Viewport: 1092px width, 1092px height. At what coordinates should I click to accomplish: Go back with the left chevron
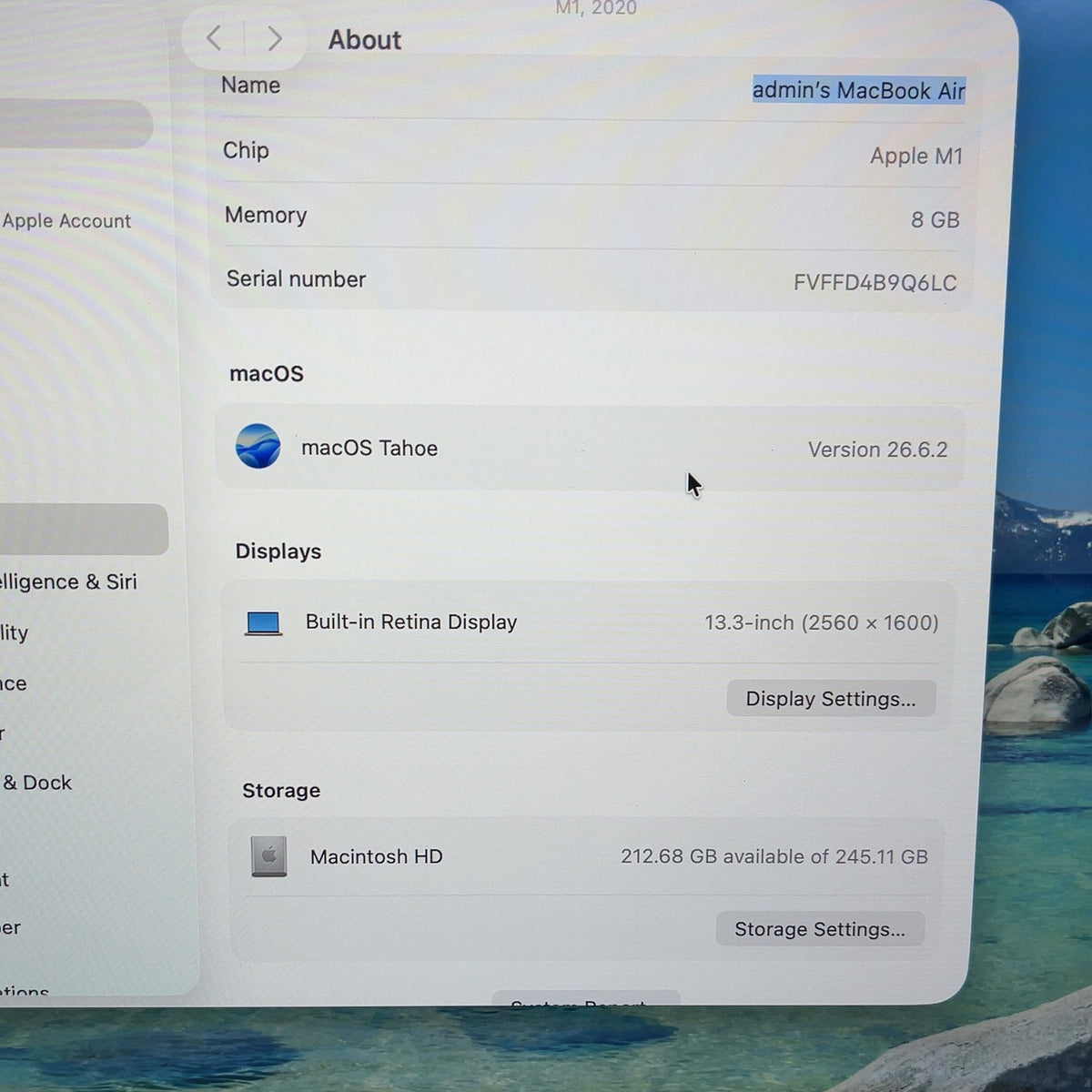tap(214, 38)
